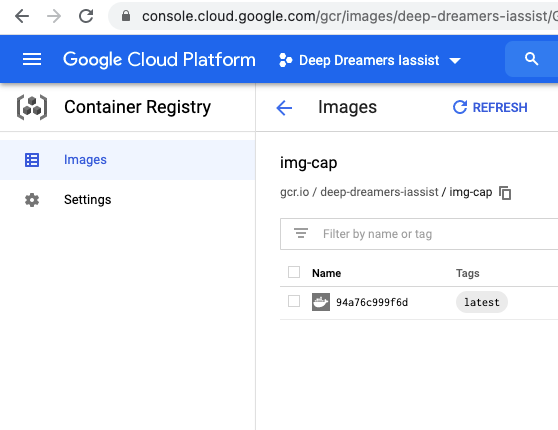Click the Tags column header

point(468,273)
